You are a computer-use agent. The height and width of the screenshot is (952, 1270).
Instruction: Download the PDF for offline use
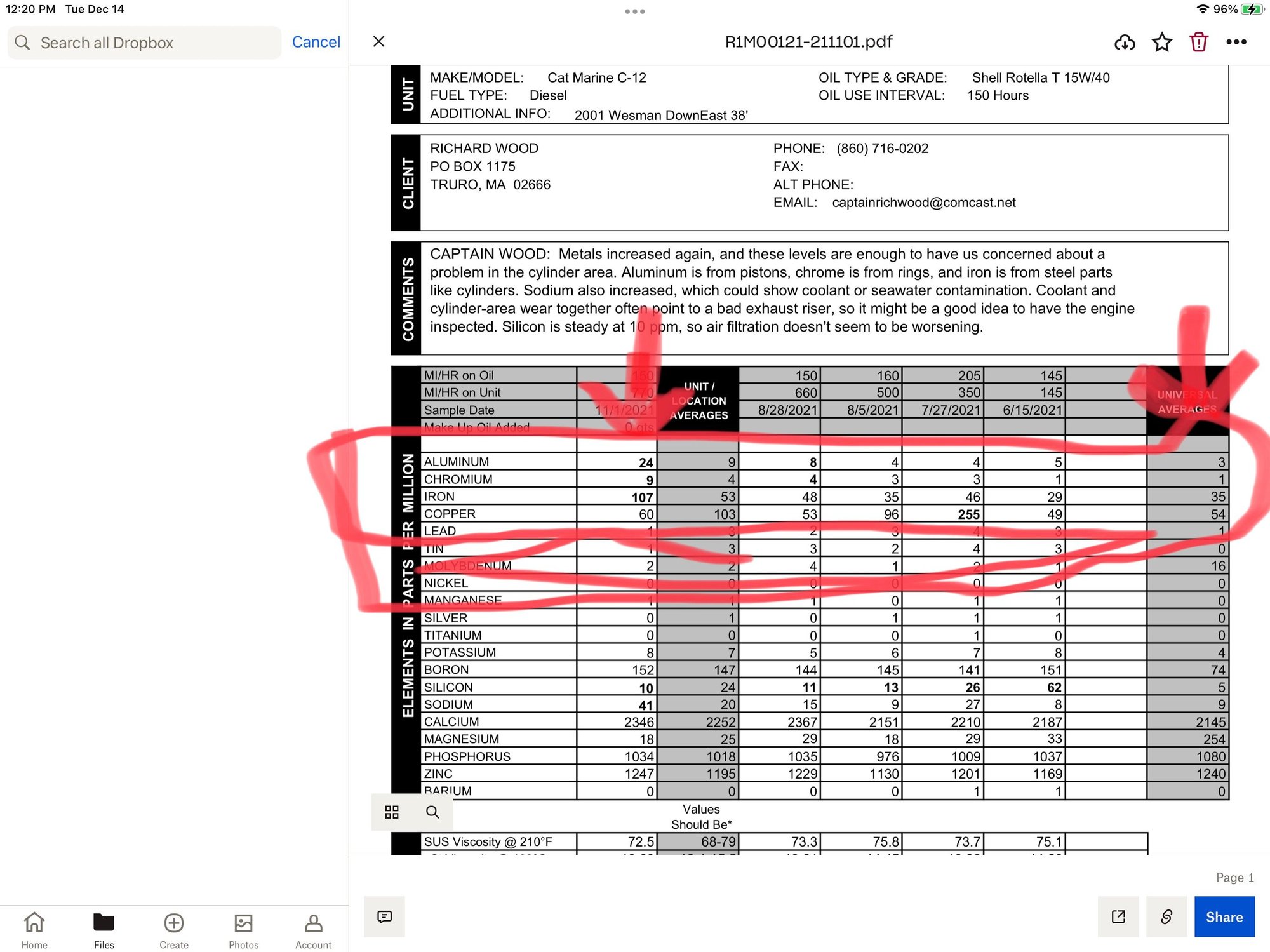(x=1125, y=43)
